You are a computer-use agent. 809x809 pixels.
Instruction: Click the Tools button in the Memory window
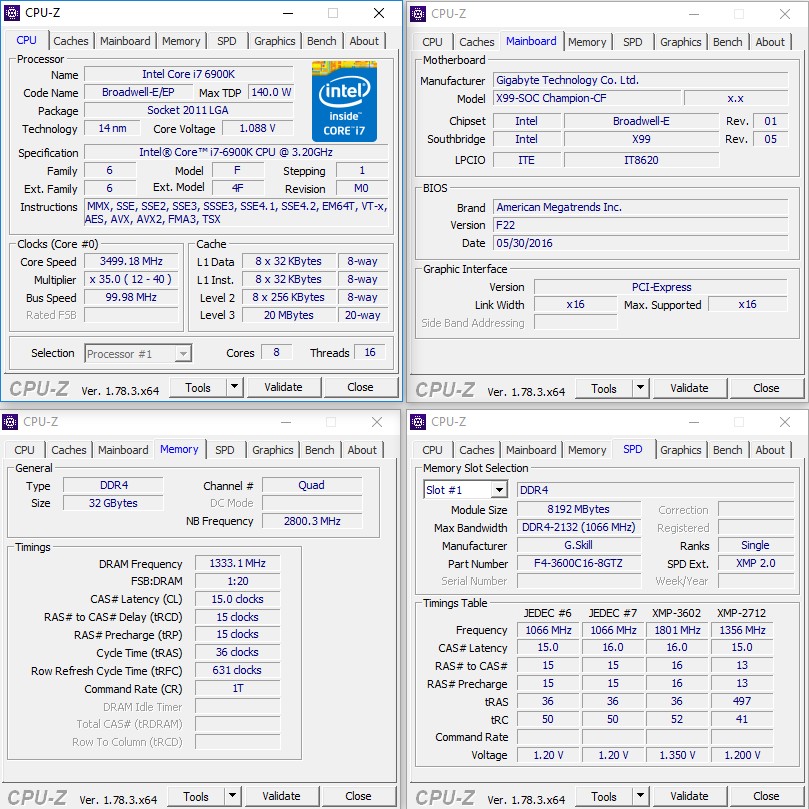(196, 796)
